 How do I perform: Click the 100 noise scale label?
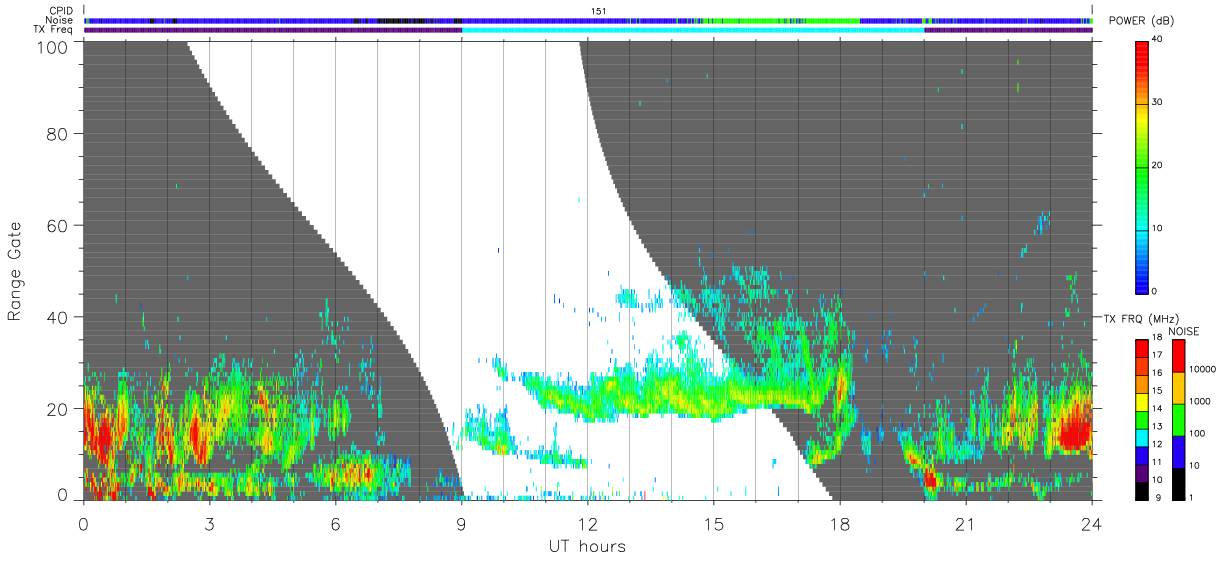click(x=1197, y=433)
